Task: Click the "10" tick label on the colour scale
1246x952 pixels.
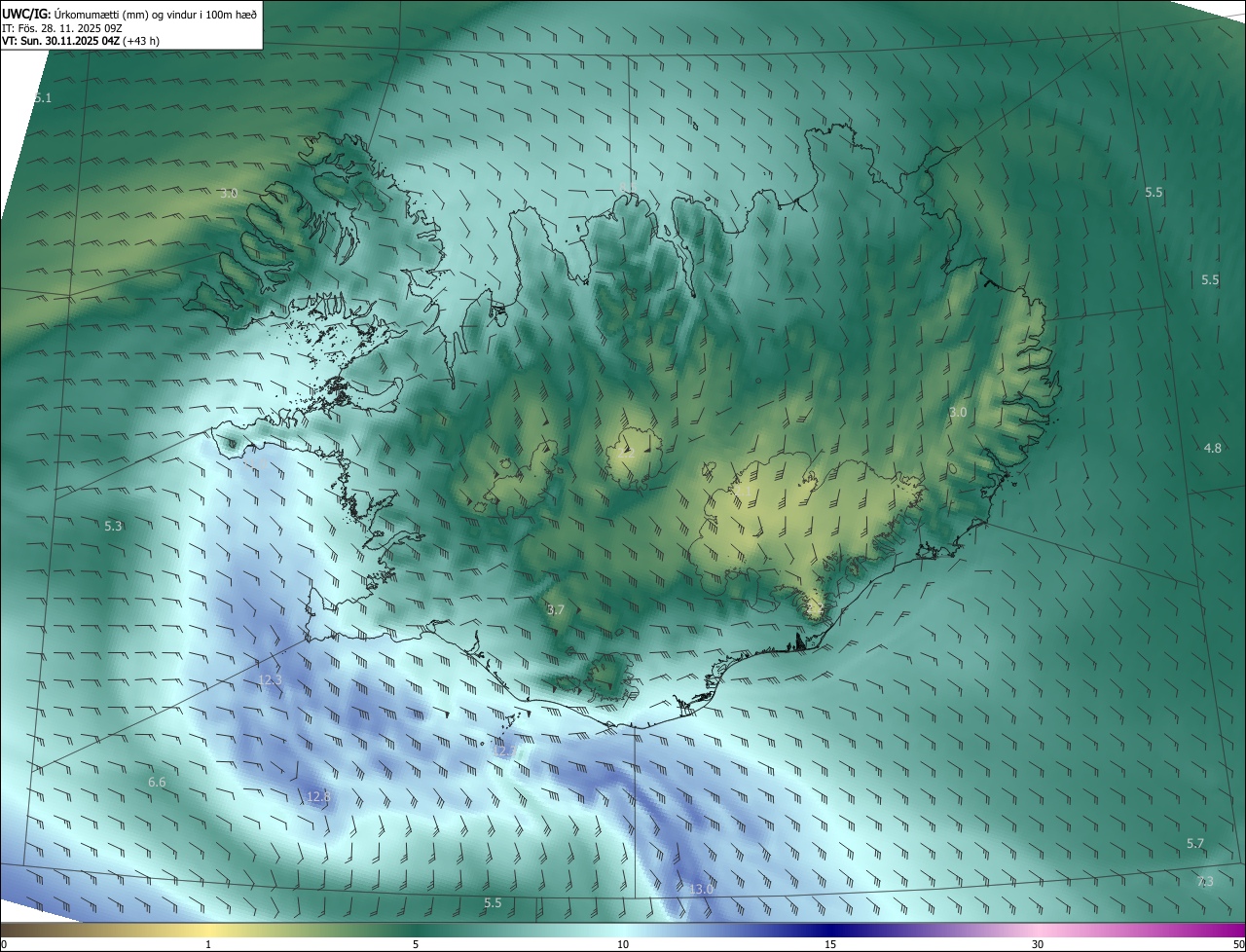Action: [623, 944]
